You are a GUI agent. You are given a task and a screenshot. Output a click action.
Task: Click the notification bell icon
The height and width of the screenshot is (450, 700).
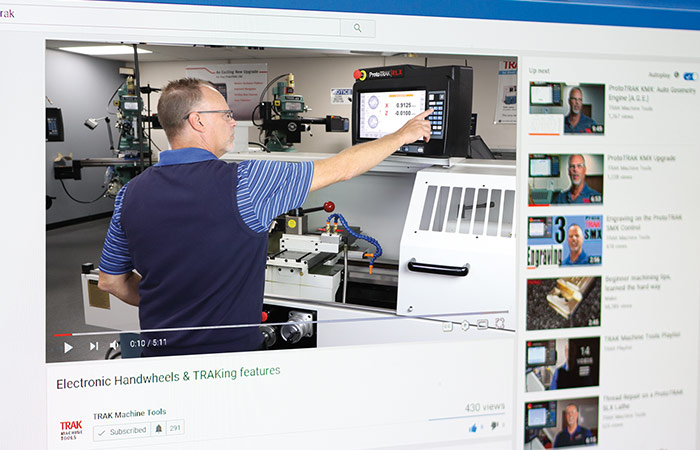click(158, 429)
